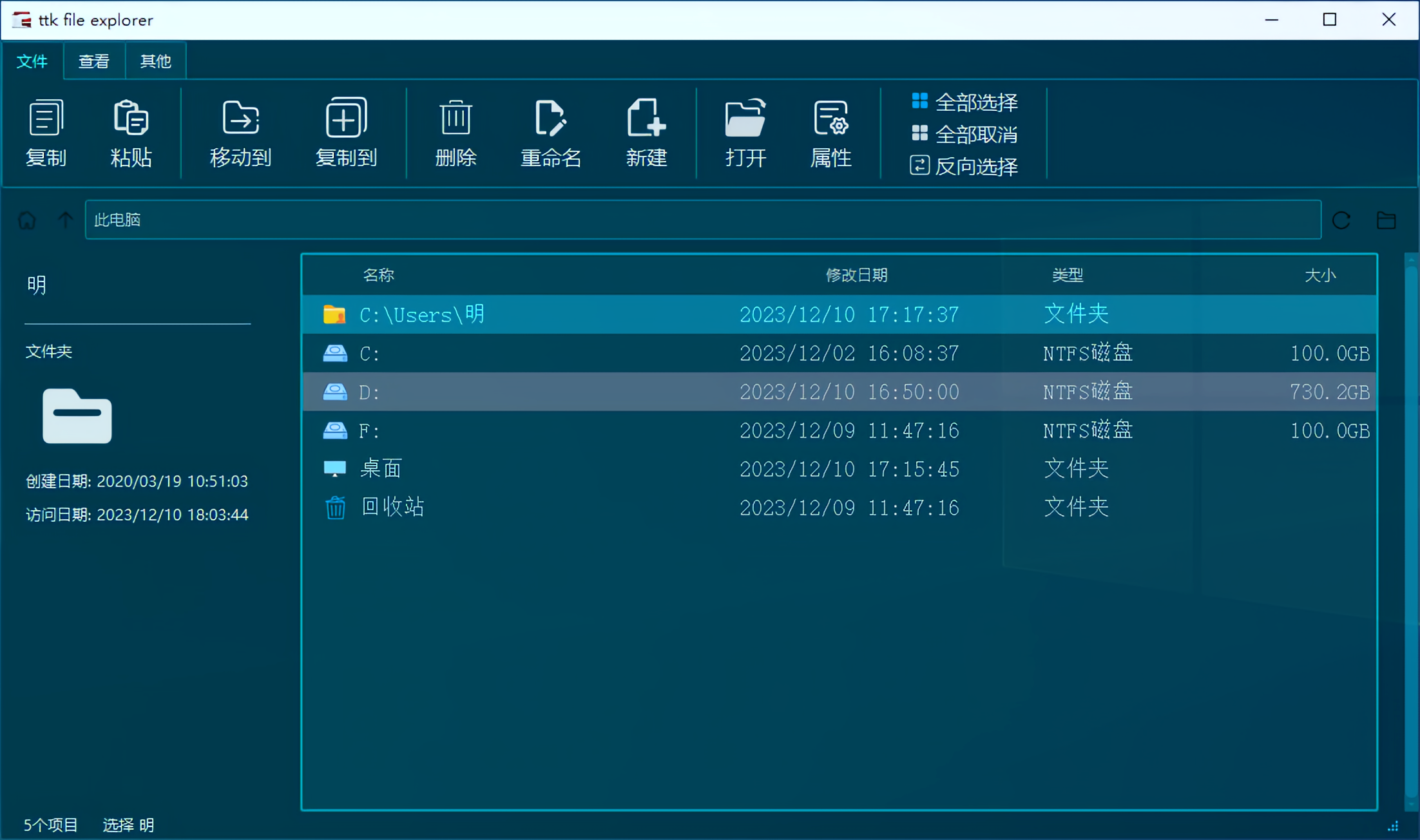1420x840 pixels.
Task: Click 全部选择 to select all items
Action: (x=964, y=102)
